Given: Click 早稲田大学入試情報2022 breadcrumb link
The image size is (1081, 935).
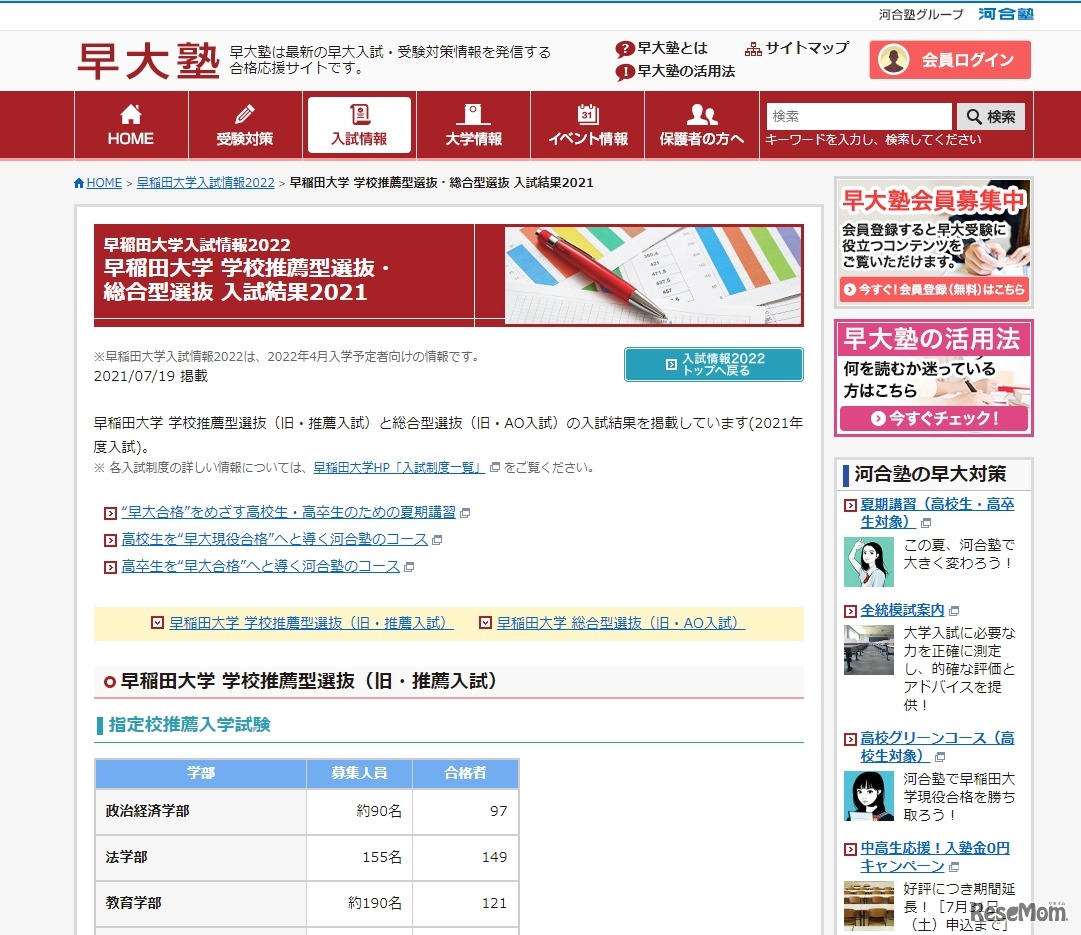Looking at the screenshot, I should point(205,183).
